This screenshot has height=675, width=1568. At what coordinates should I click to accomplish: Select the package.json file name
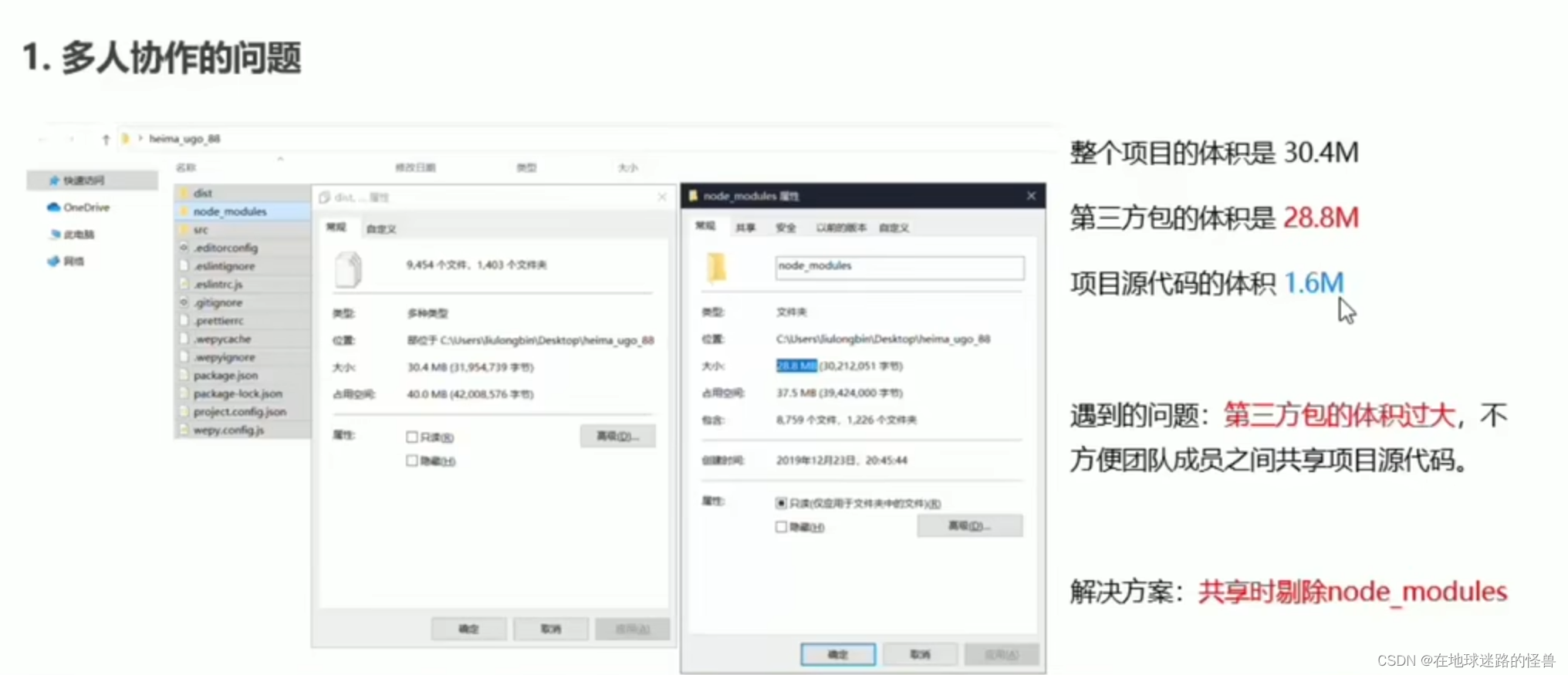[225, 375]
